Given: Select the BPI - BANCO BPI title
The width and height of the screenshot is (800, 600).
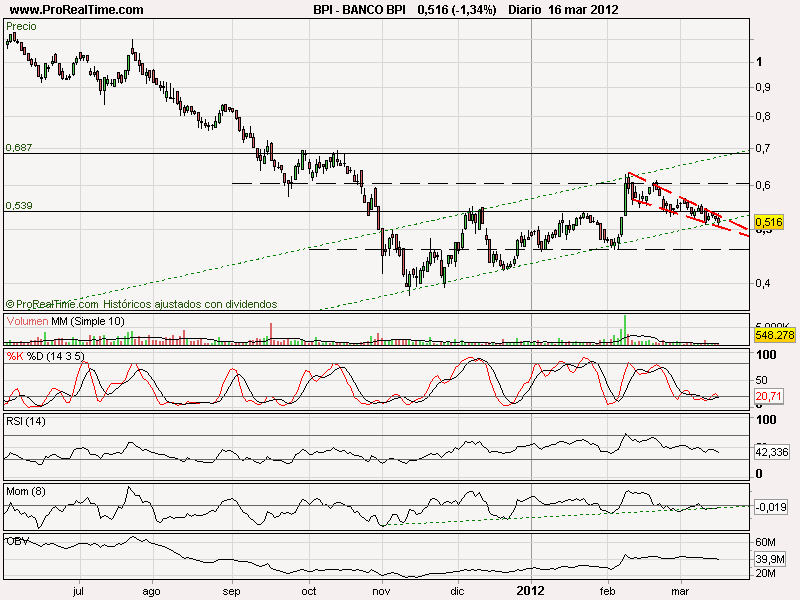Looking at the screenshot, I should click(359, 10).
